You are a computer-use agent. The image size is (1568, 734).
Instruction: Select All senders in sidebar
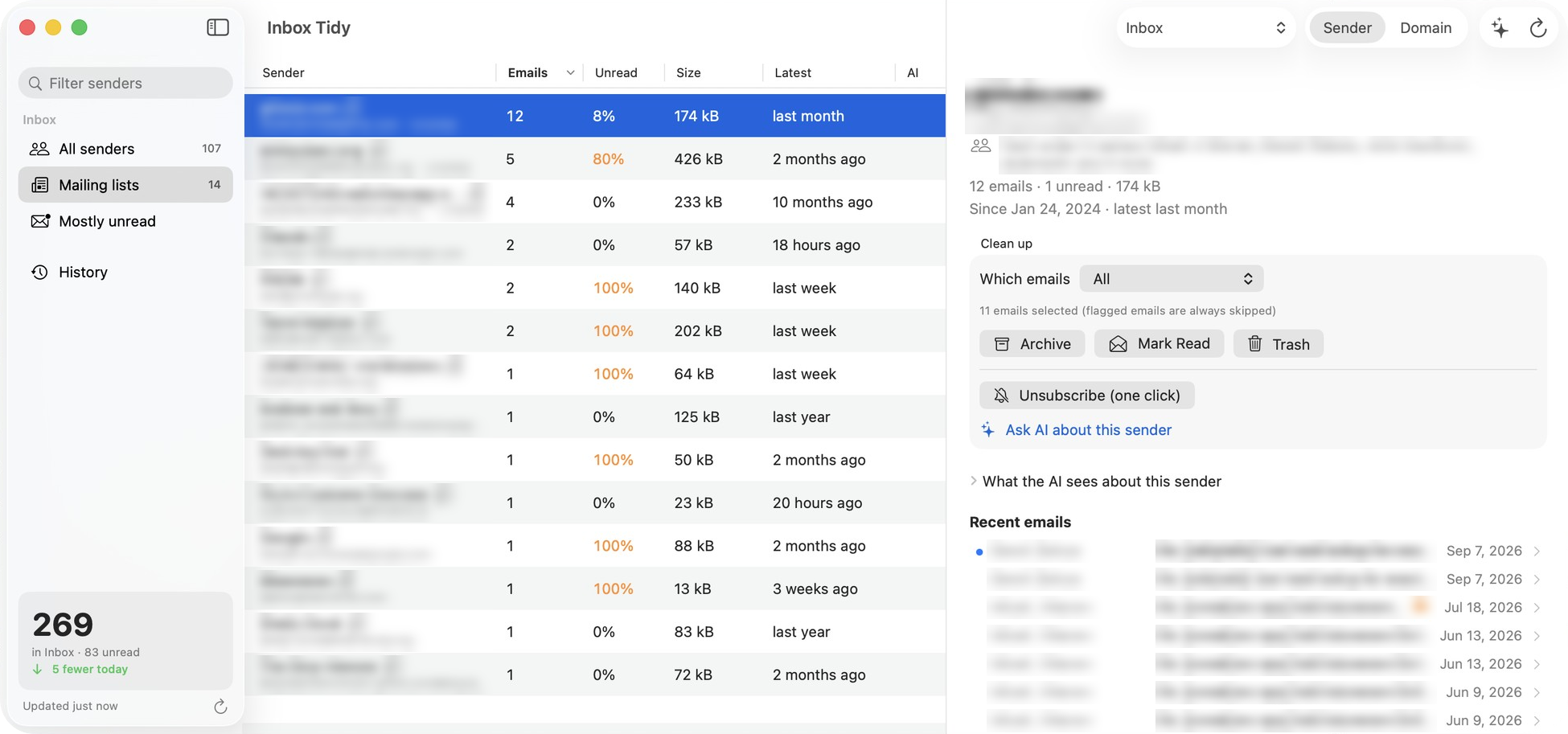125,149
